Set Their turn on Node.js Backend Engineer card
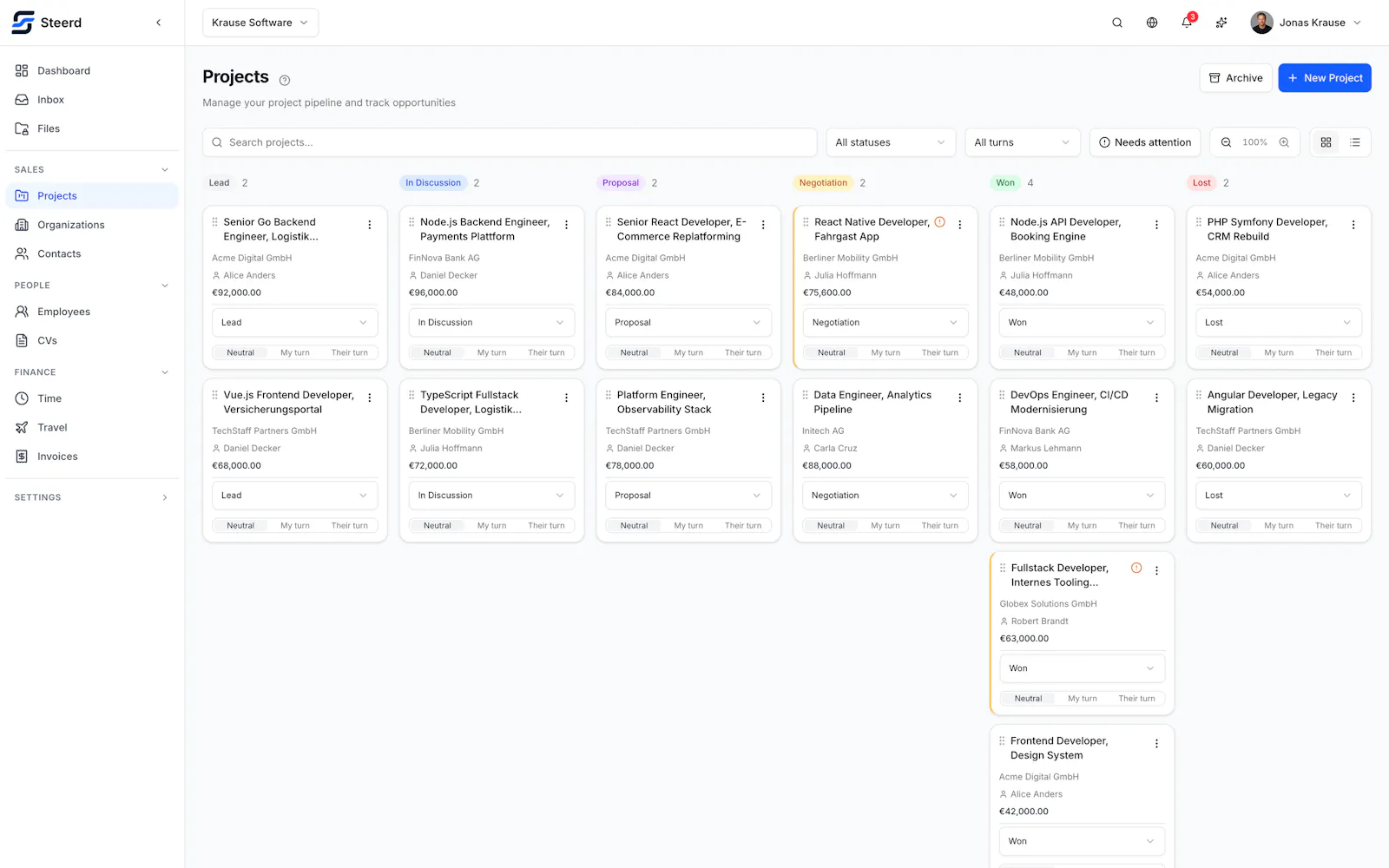 coord(546,352)
